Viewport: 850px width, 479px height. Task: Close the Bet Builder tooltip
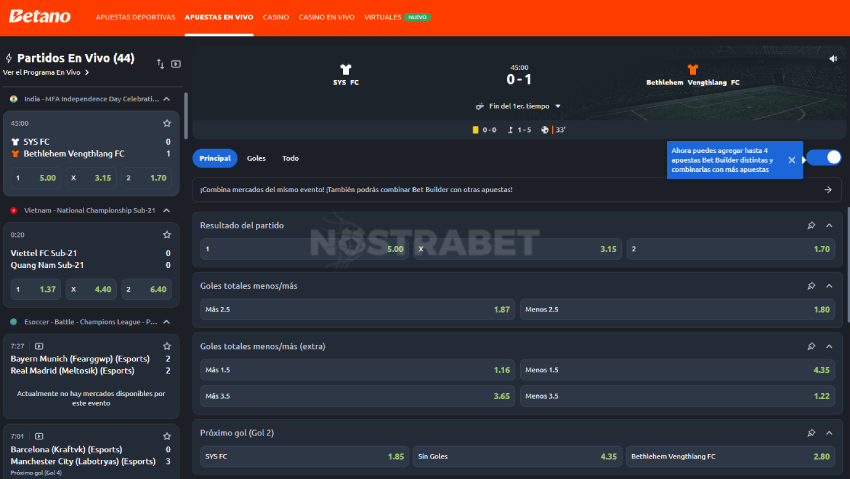[x=792, y=160]
